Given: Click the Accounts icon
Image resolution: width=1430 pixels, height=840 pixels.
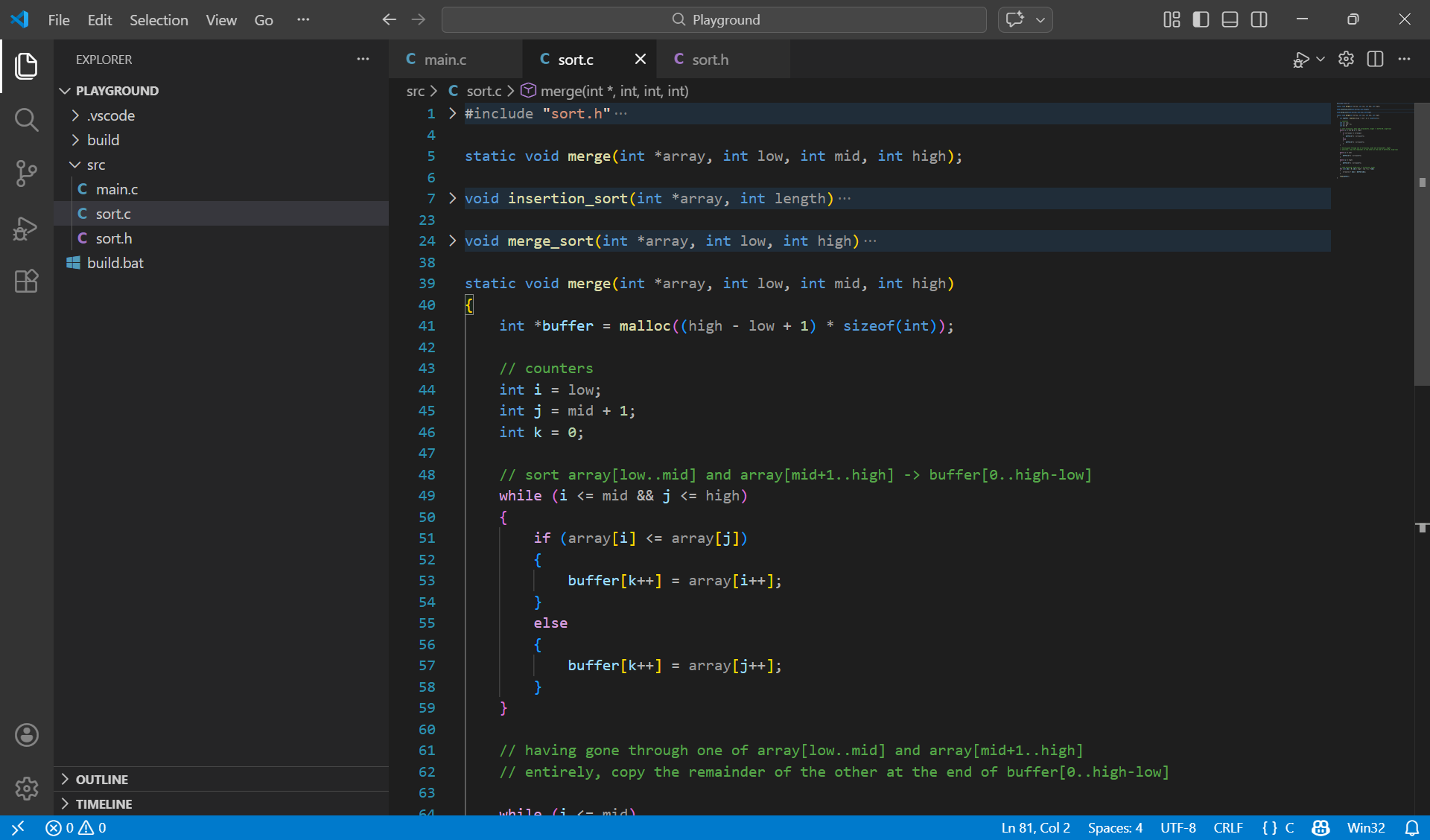Looking at the screenshot, I should coord(26,735).
